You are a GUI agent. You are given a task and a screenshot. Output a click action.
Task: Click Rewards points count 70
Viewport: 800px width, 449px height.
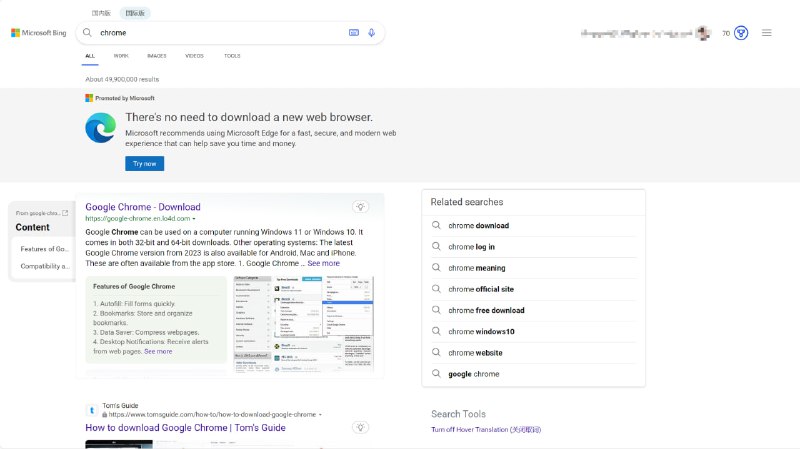pos(726,33)
